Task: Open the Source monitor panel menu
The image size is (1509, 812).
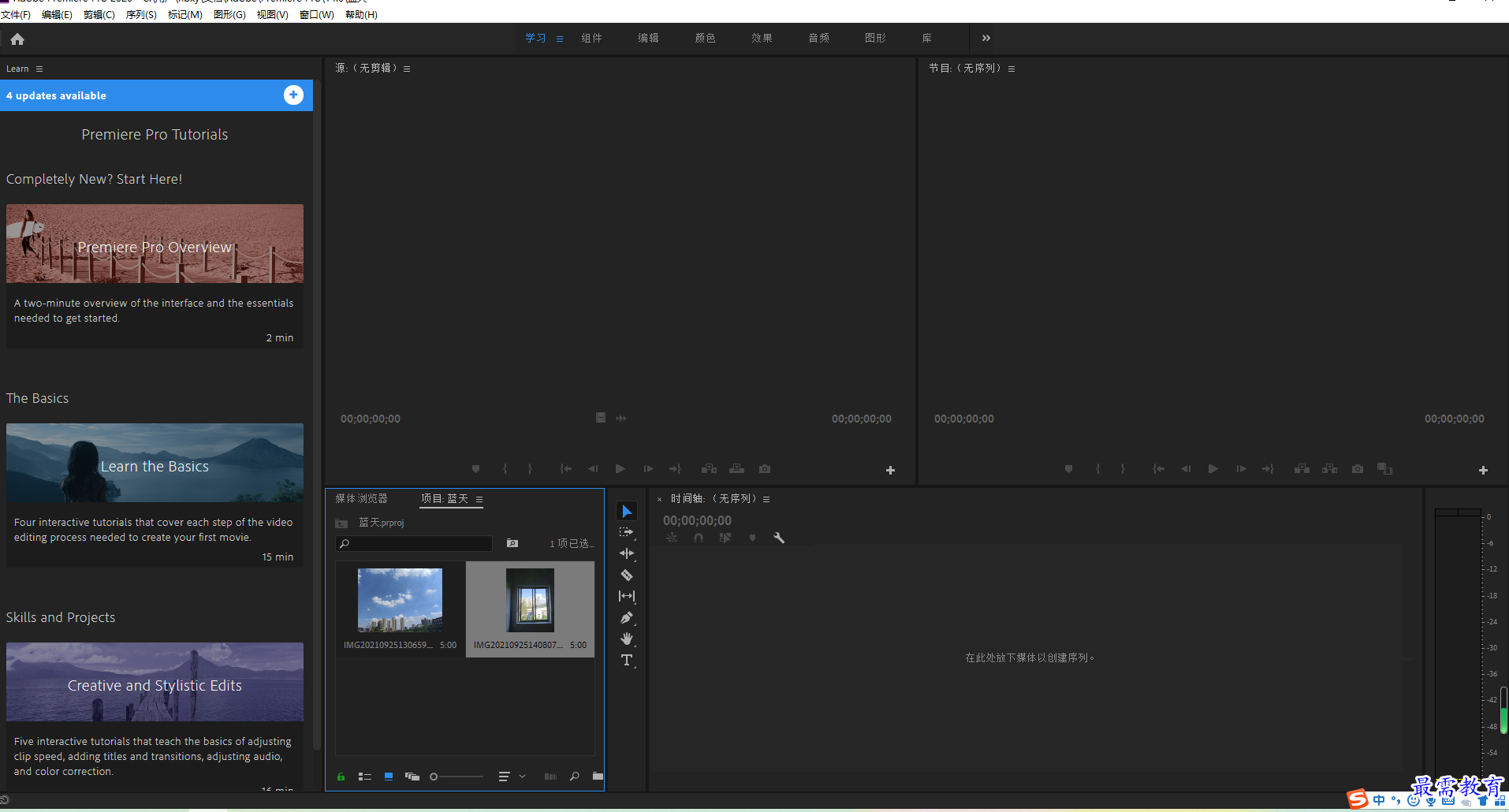Action: [407, 69]
